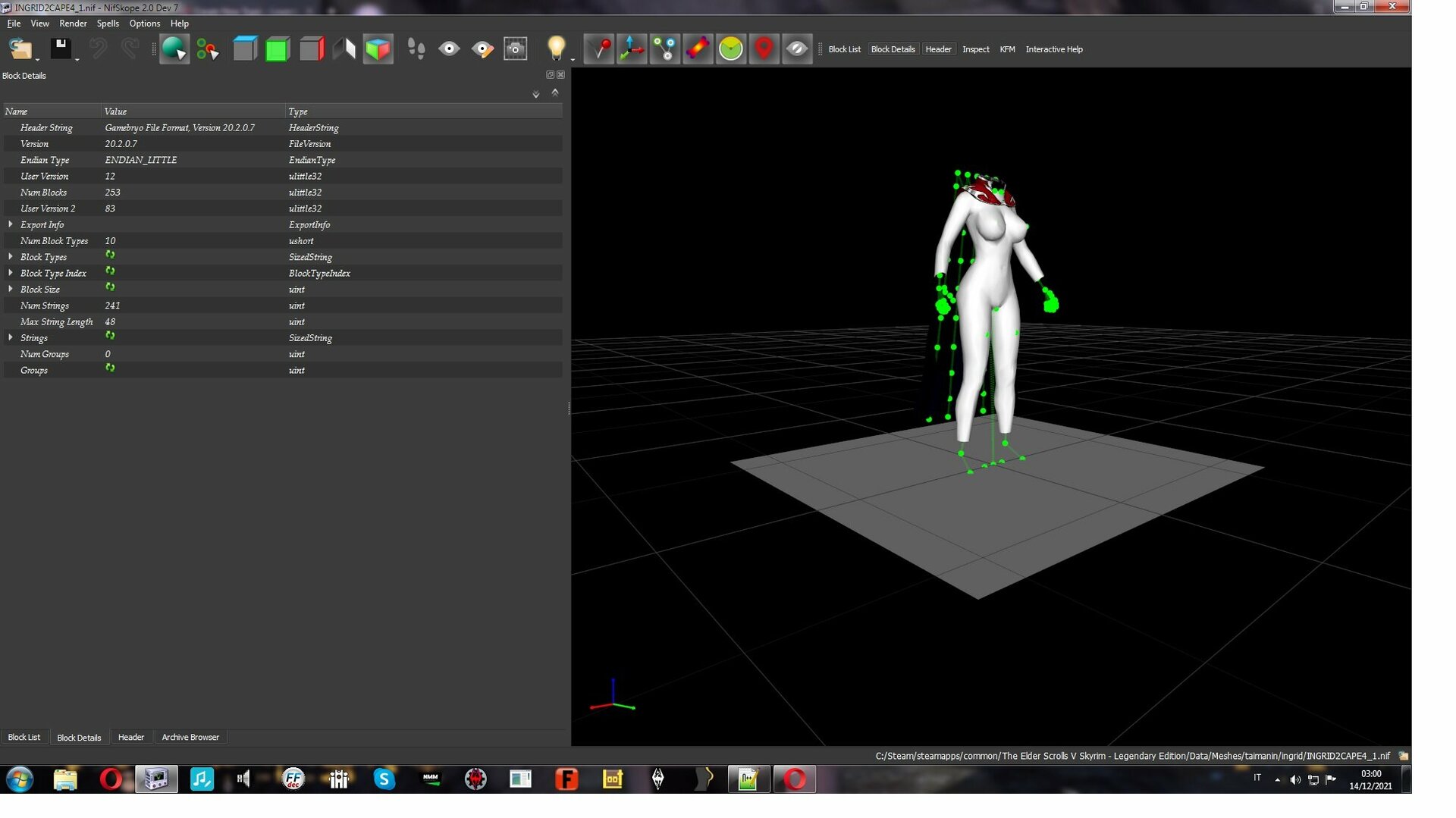Click the expand-all up chevron
Viewport: 1456px width, 818px height.
pos(555,92)
